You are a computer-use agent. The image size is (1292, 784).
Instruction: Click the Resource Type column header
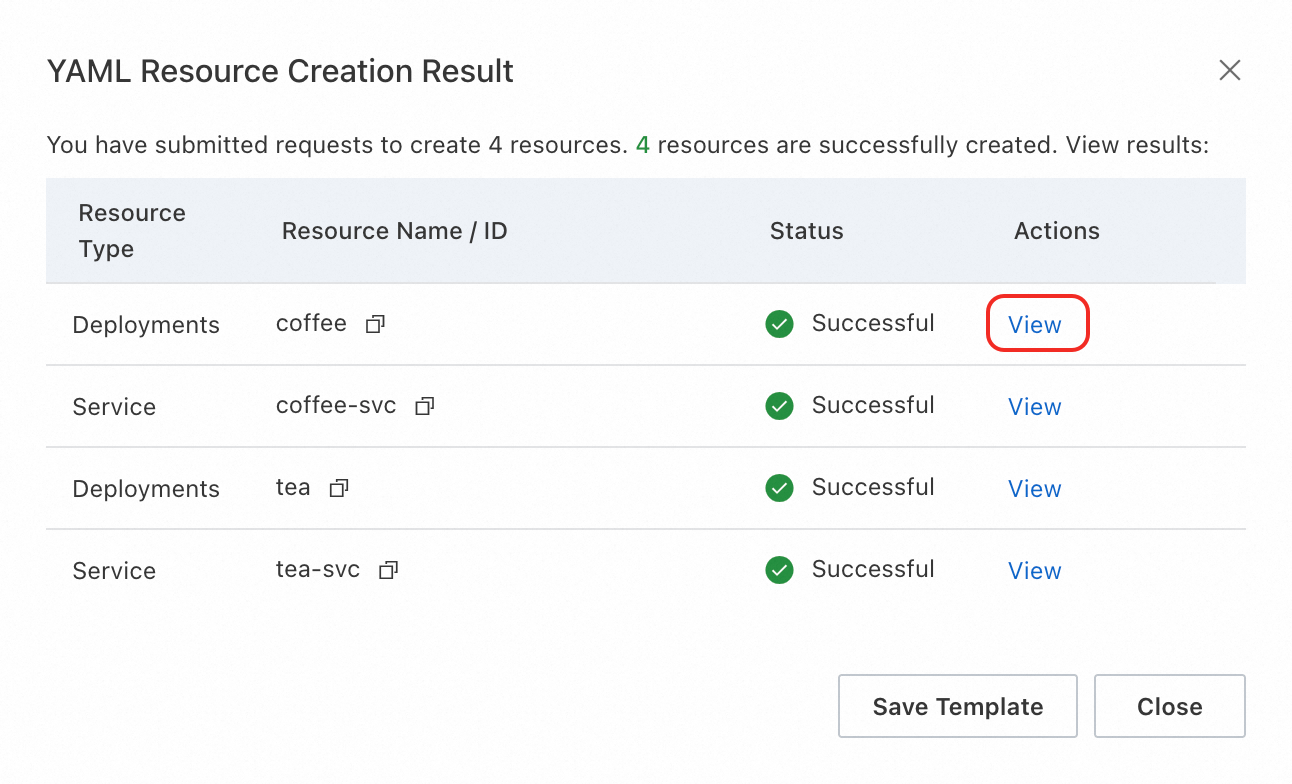pyautogui.click(x=132, y=231)
